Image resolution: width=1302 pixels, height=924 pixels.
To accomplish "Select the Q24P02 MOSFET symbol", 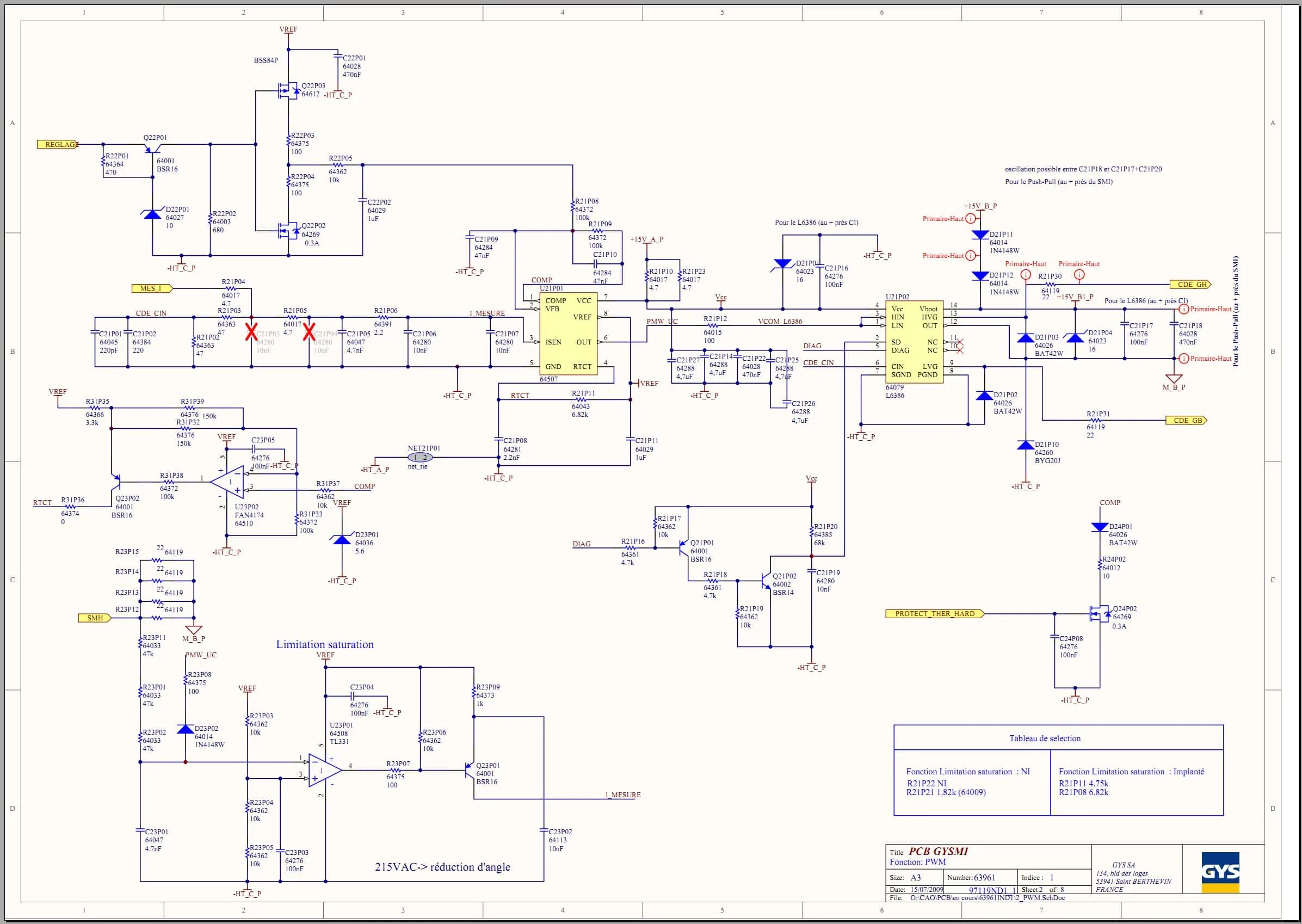I will coord(1100,614).
